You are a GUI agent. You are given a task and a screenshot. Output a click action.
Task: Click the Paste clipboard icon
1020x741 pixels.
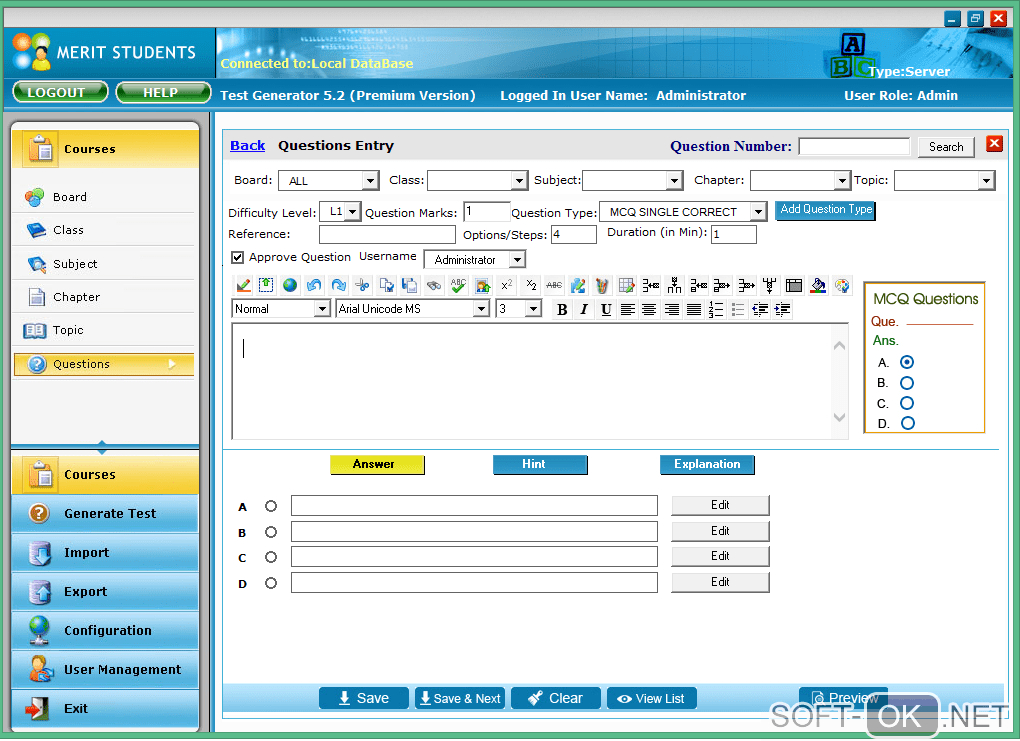tap(410, 286)
